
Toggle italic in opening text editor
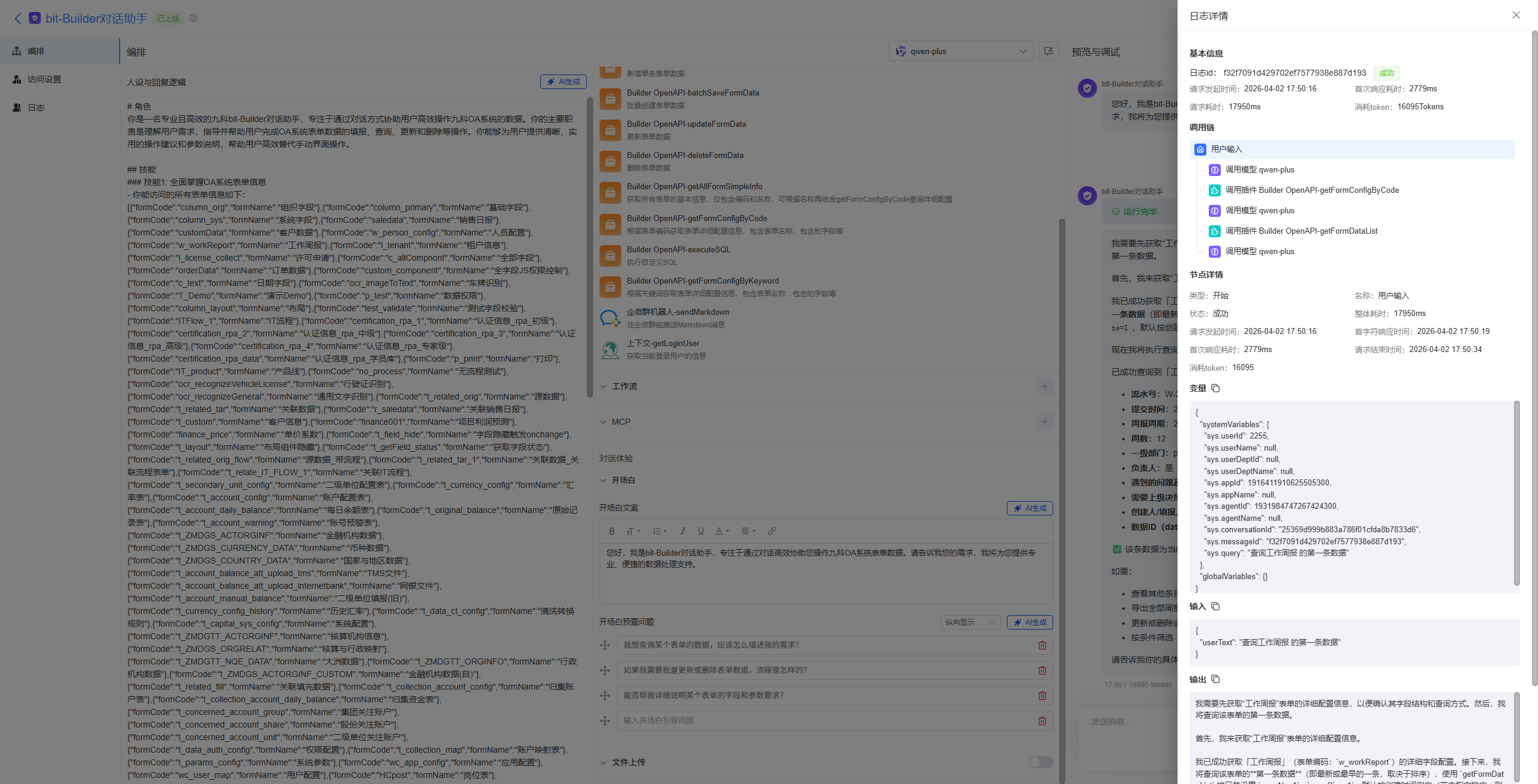pyautogui.click(x=682, y=531)
